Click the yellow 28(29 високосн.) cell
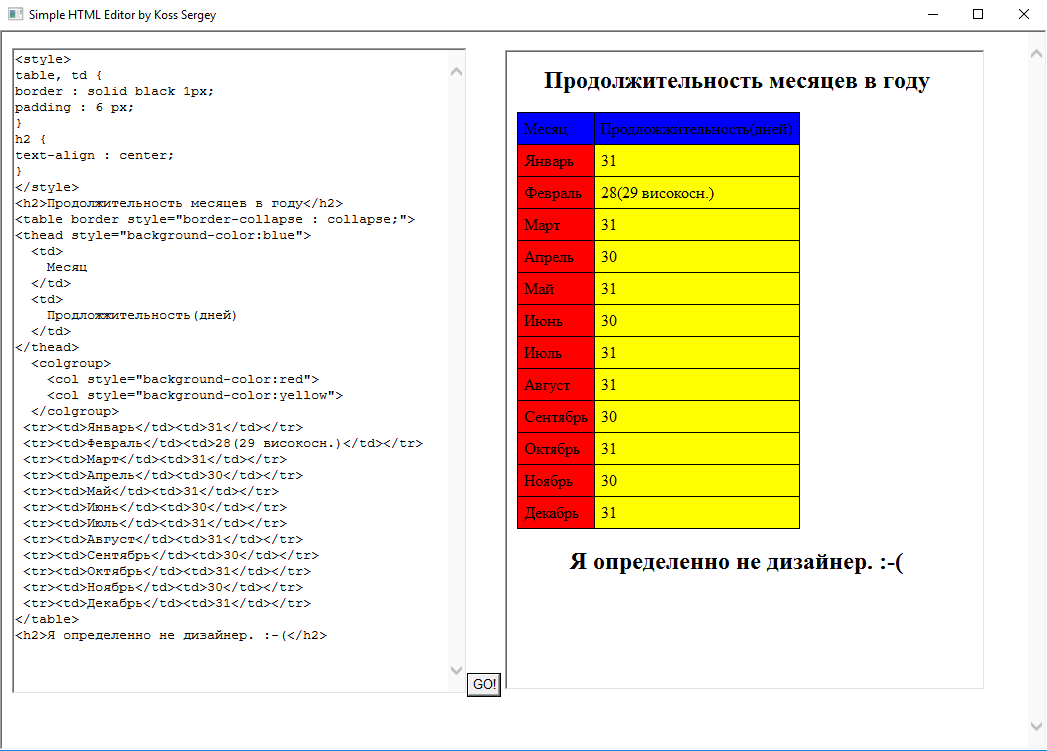Screen dimensions: 1047x751 coord(697,193)
